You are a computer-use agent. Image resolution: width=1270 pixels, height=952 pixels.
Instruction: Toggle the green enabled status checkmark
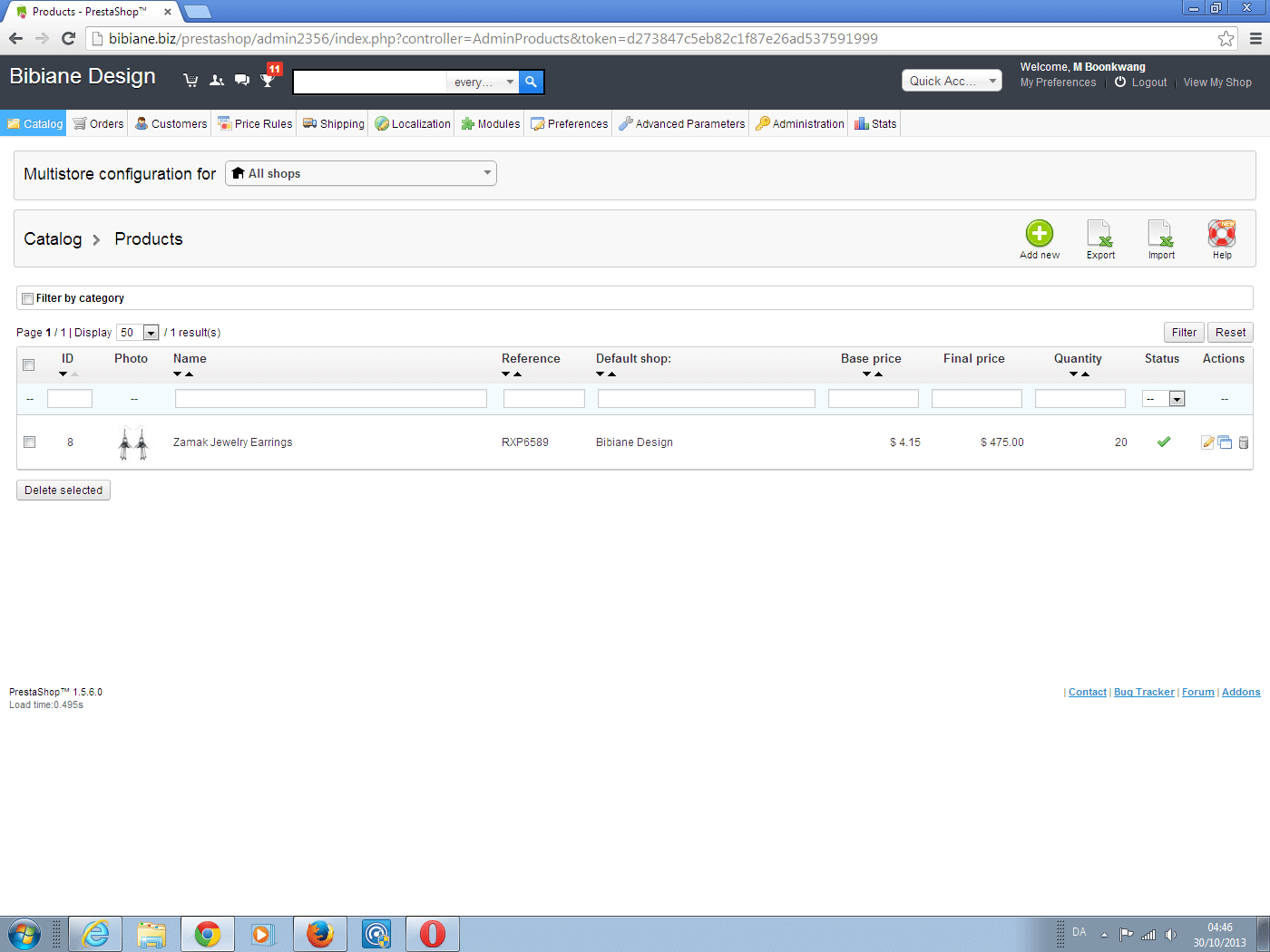tap(1164, 442)
